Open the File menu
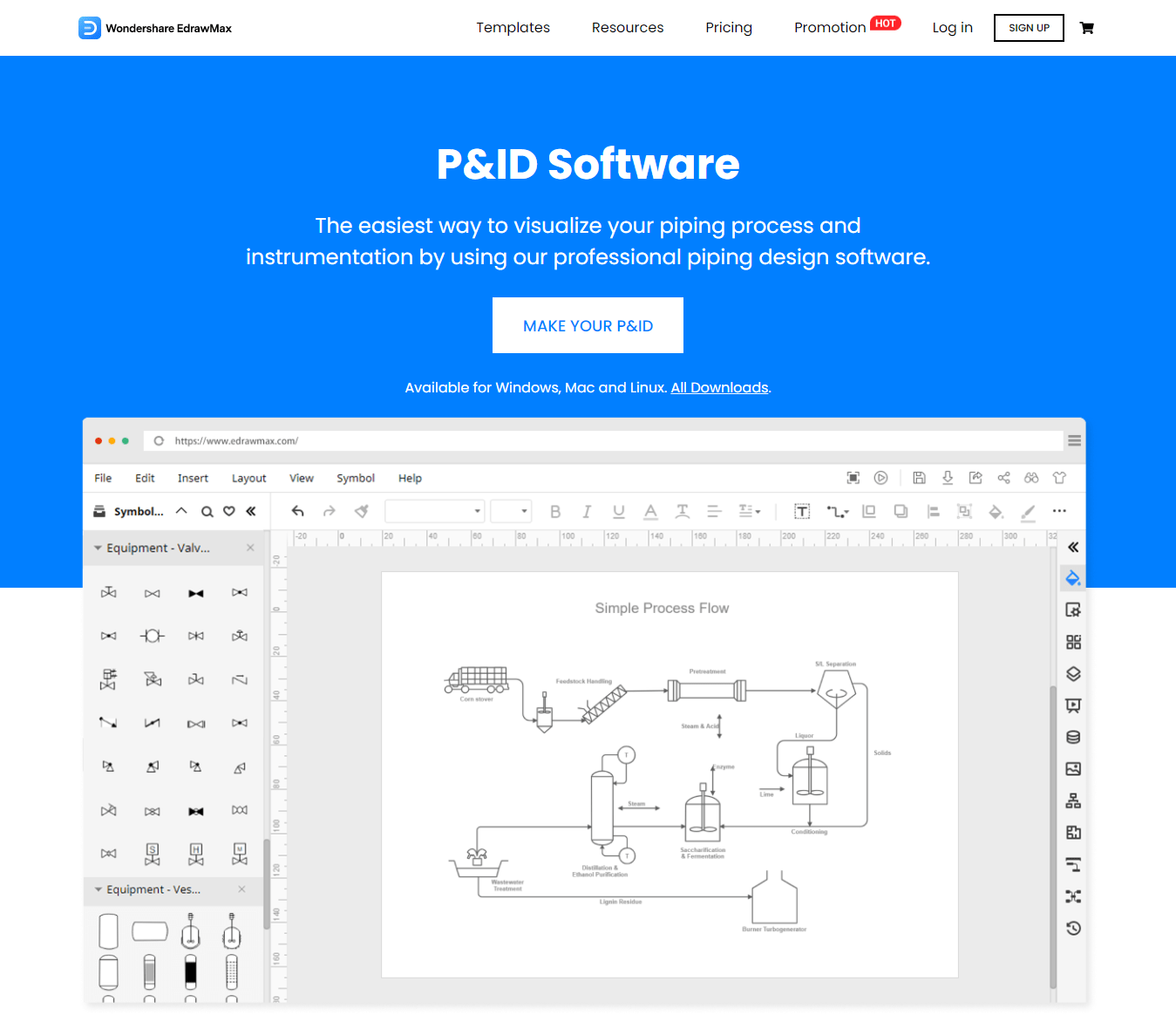 103,478
